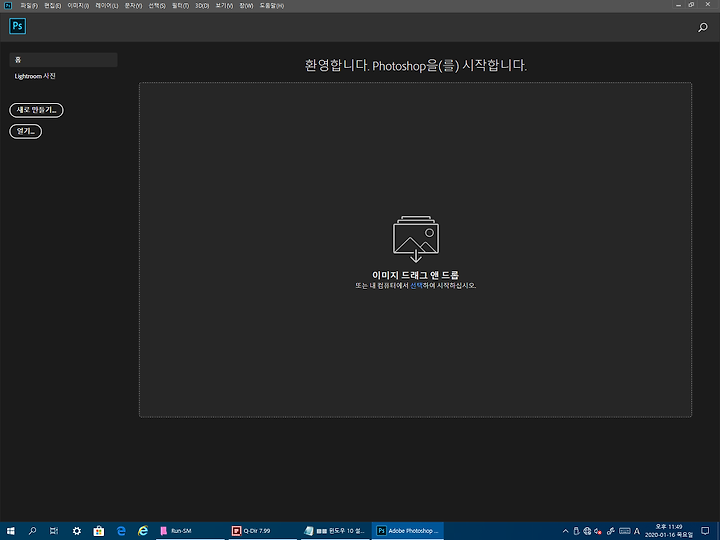Open the 창(W) menu
This screenshot has height=540, width=720.
246,6
